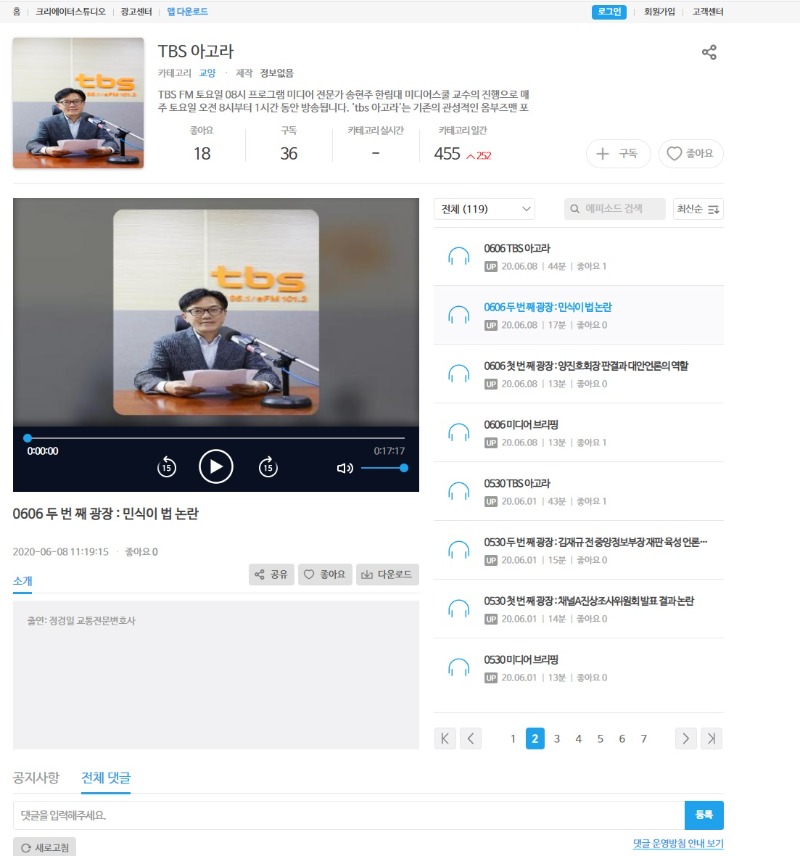This screenshot has height=856, width=800.
Task: Open episode 0530 미디어 브리핑 title
Action: (521, 659)
